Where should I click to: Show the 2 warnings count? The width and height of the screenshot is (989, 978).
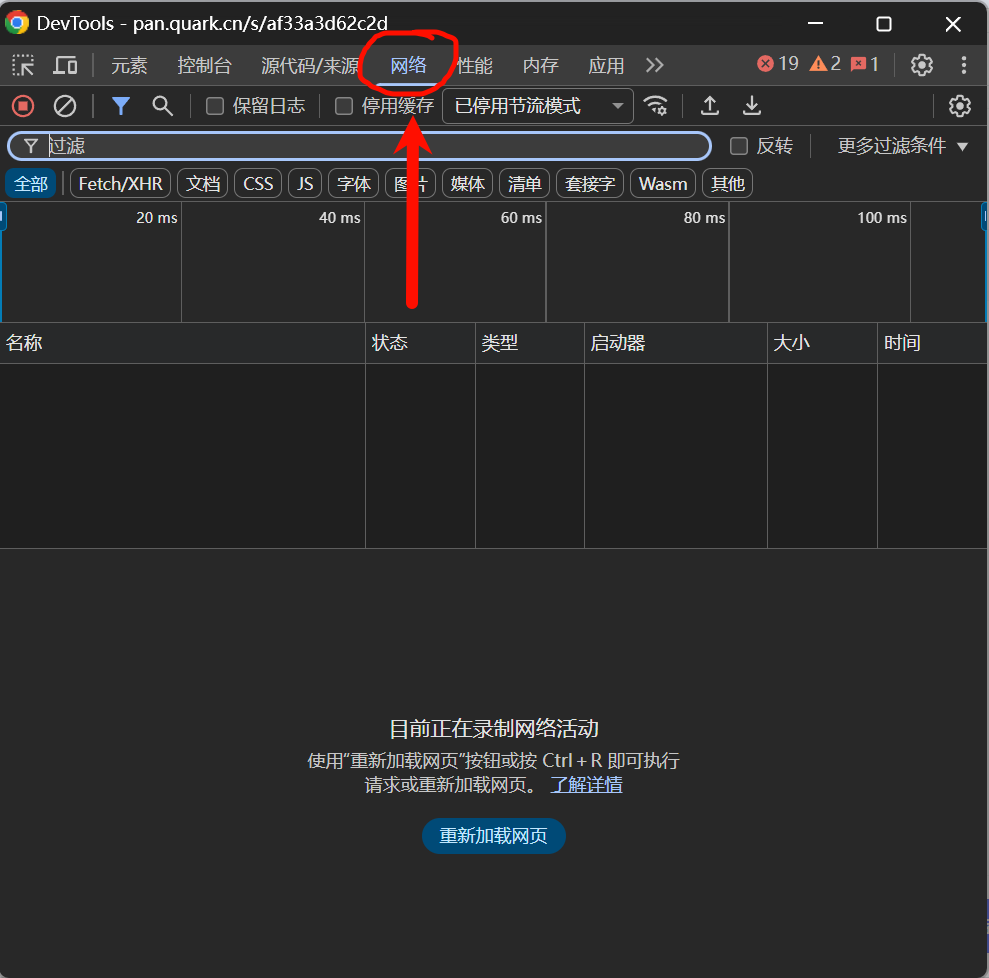click(x=826, y=64)
